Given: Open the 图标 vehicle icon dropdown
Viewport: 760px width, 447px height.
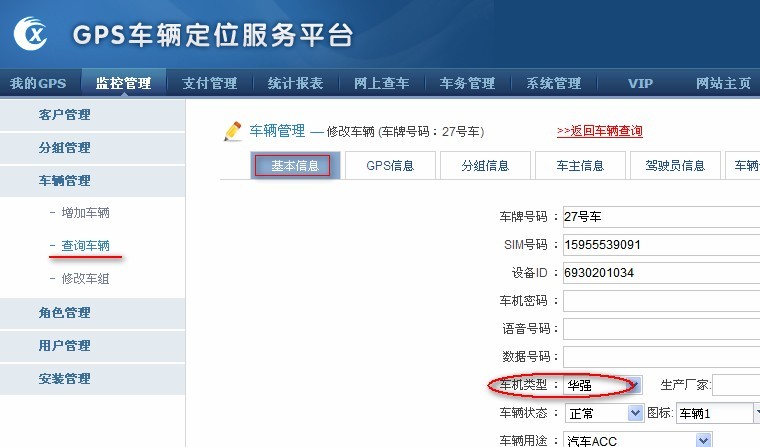Looking at the screenshot, I should [x=717, y=413].
